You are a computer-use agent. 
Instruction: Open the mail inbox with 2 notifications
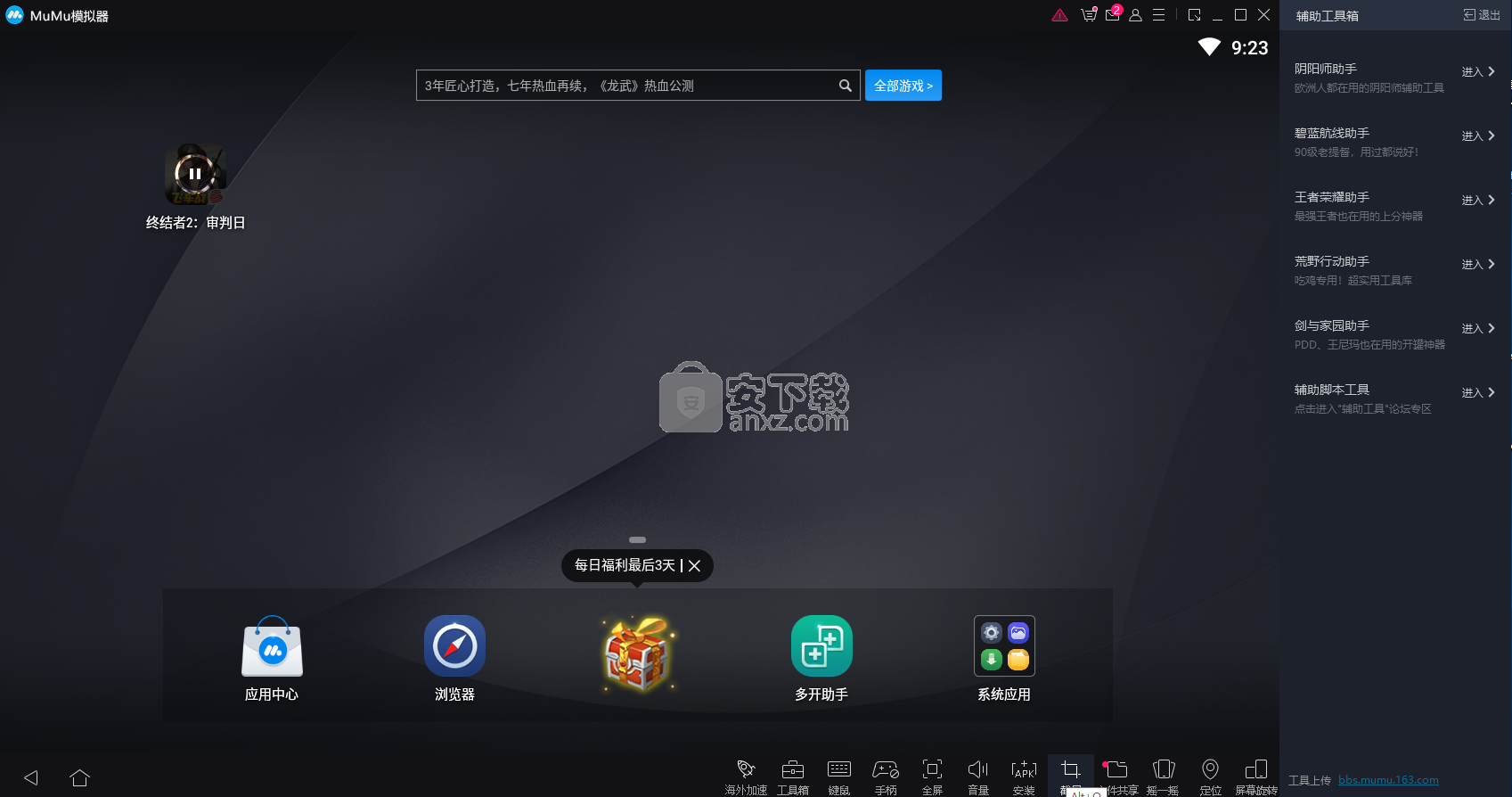click(1113, 14)
